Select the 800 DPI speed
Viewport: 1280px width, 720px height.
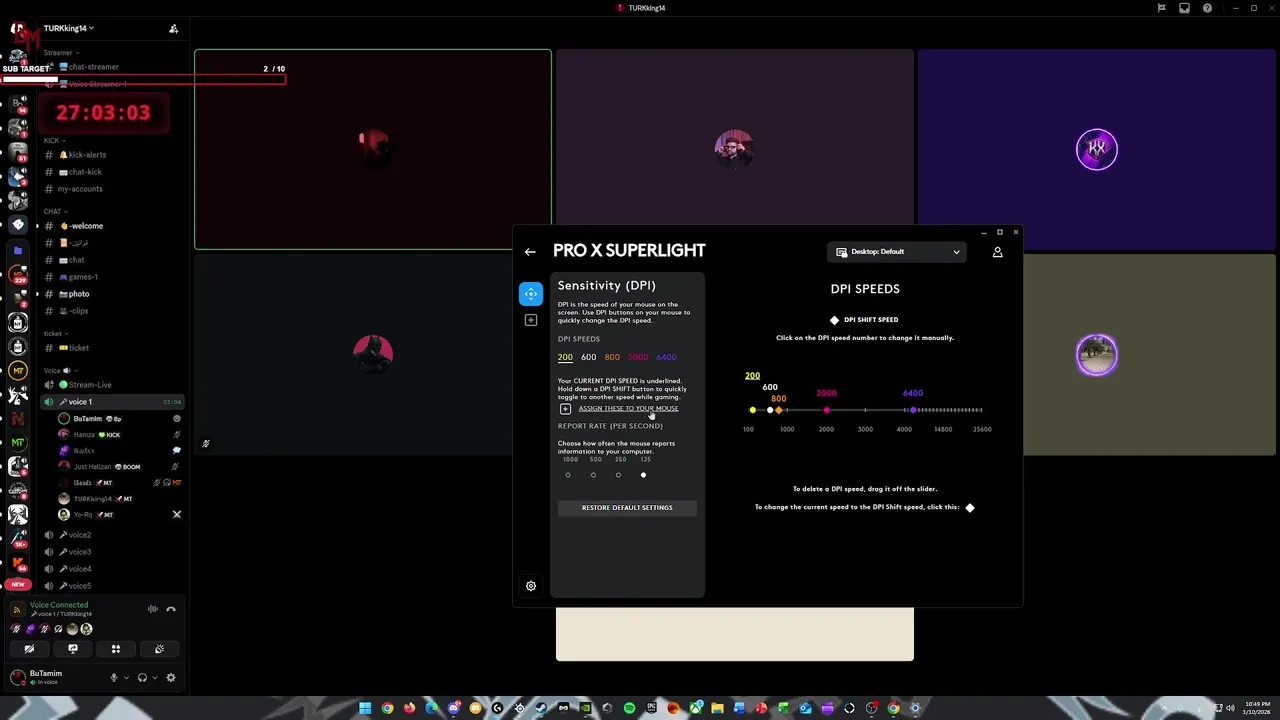tap(612, 357)
